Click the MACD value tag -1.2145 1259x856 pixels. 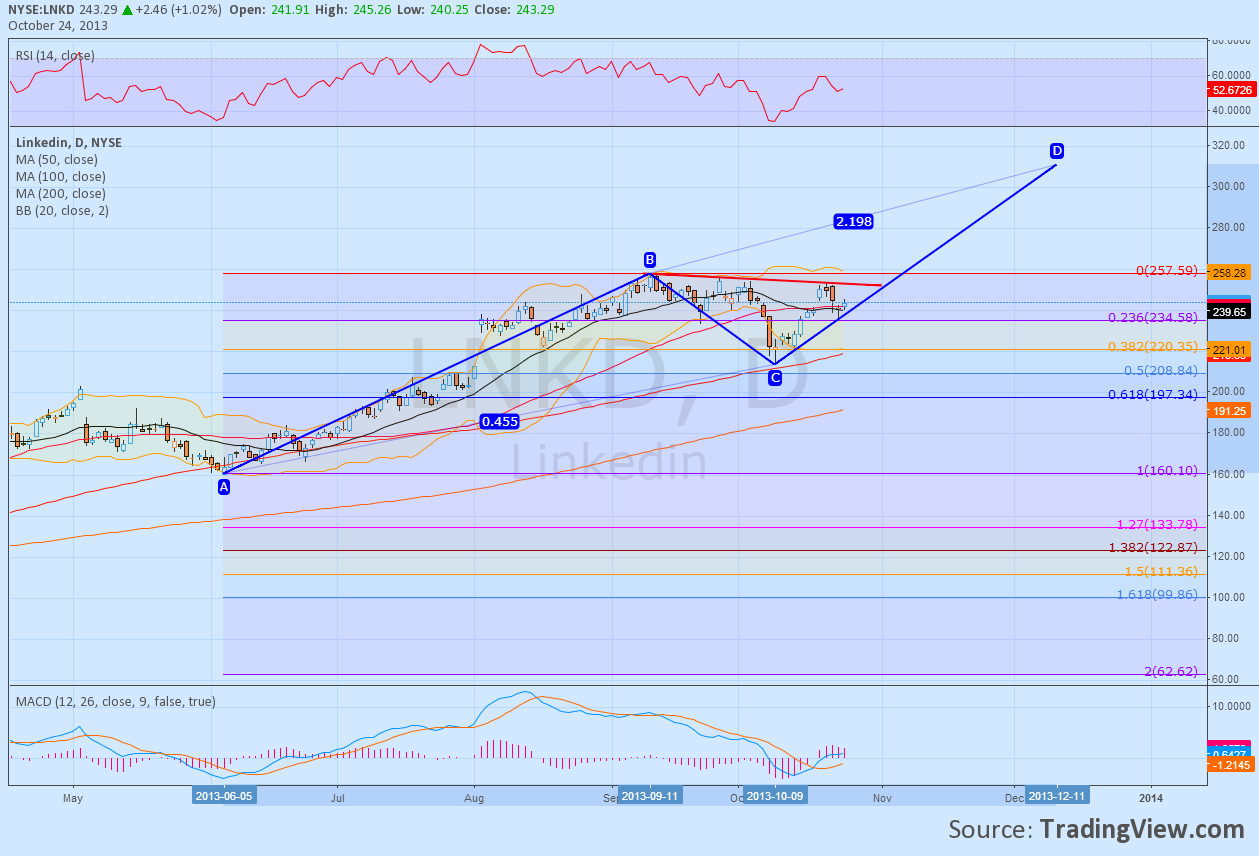pyautogui.click(x=1233, y=765)
